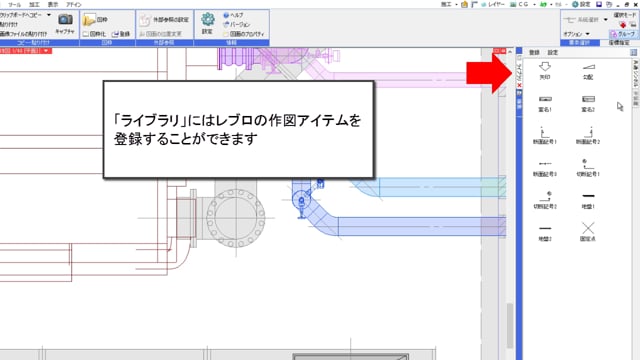This screenshot has height=360, width=640.
Task: Click the drawing area vertical scrollbar thumb
Action: 510,325
